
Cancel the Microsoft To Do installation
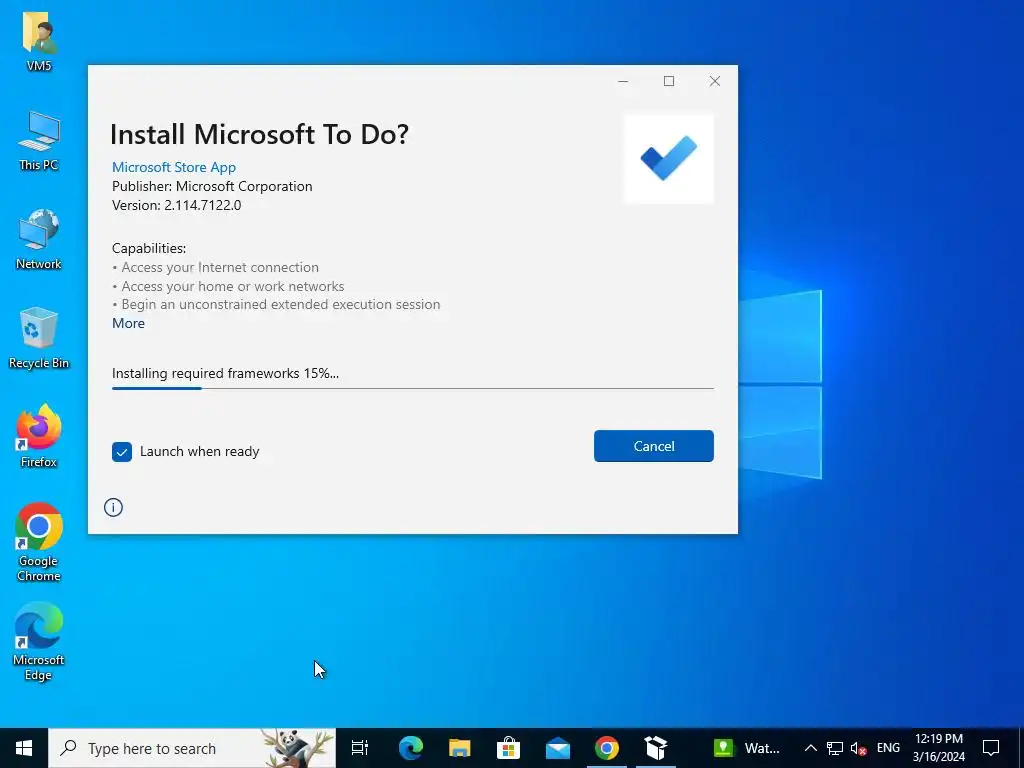coord(653,446)
